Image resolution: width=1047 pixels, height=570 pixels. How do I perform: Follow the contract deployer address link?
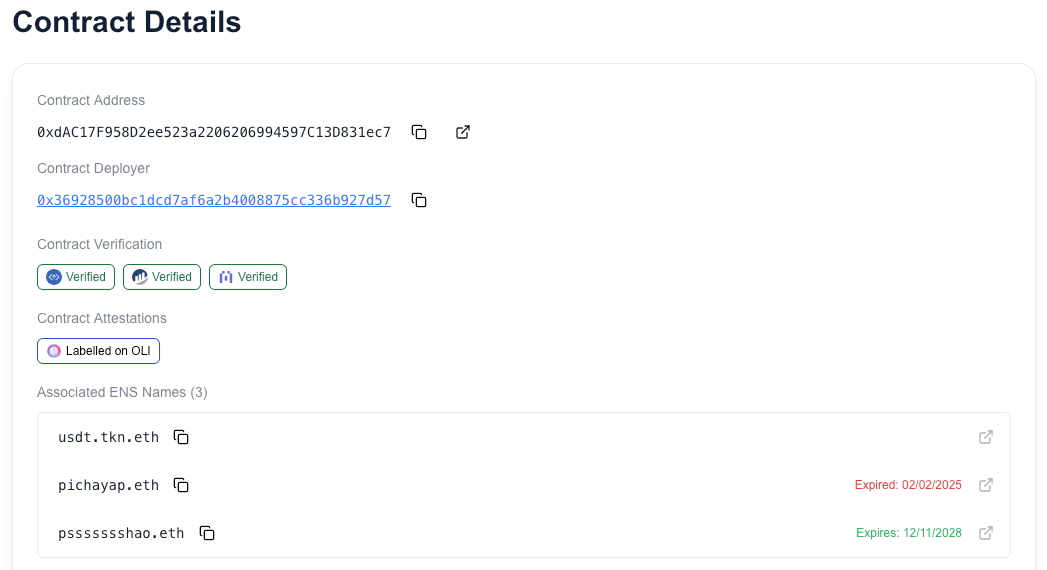(214, 200)
